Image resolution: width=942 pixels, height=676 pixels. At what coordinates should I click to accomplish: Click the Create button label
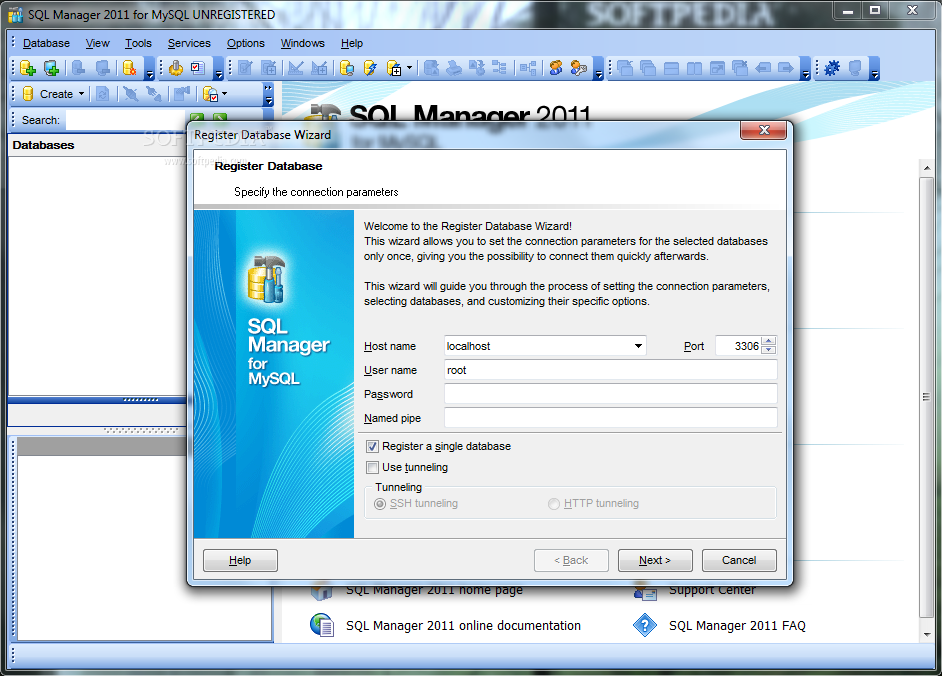click(56, 94)
